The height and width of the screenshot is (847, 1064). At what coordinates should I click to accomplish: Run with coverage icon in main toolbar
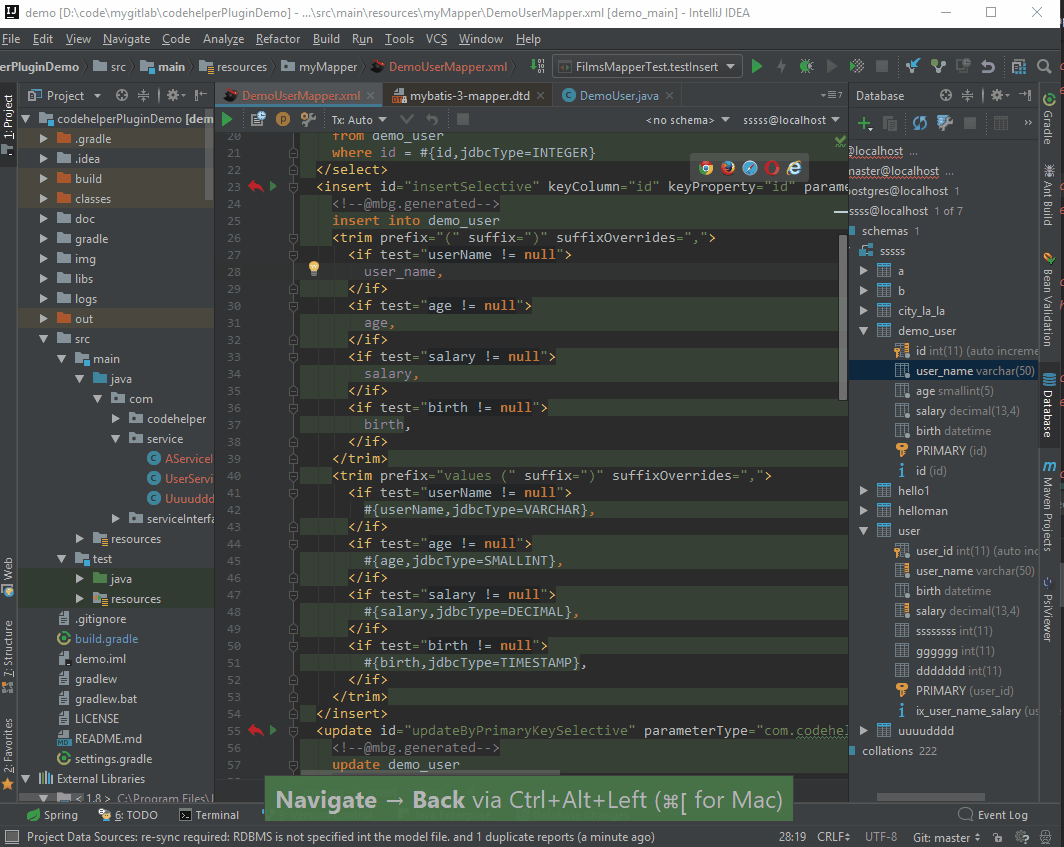(x=857, y=67)
